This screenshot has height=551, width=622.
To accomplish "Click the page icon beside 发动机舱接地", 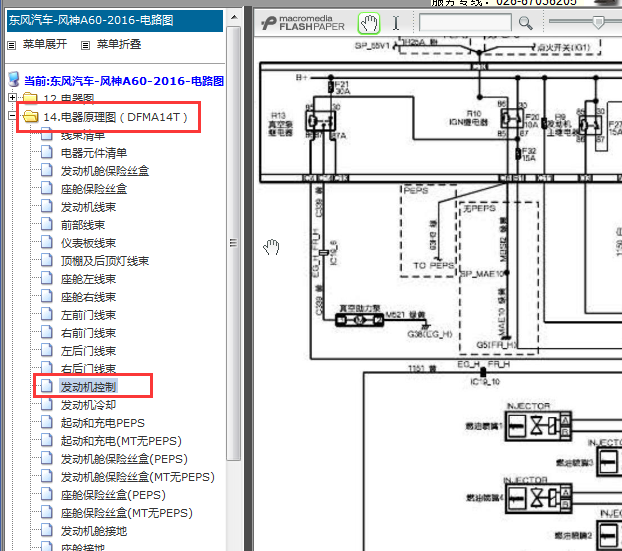I will click(47, 530).
